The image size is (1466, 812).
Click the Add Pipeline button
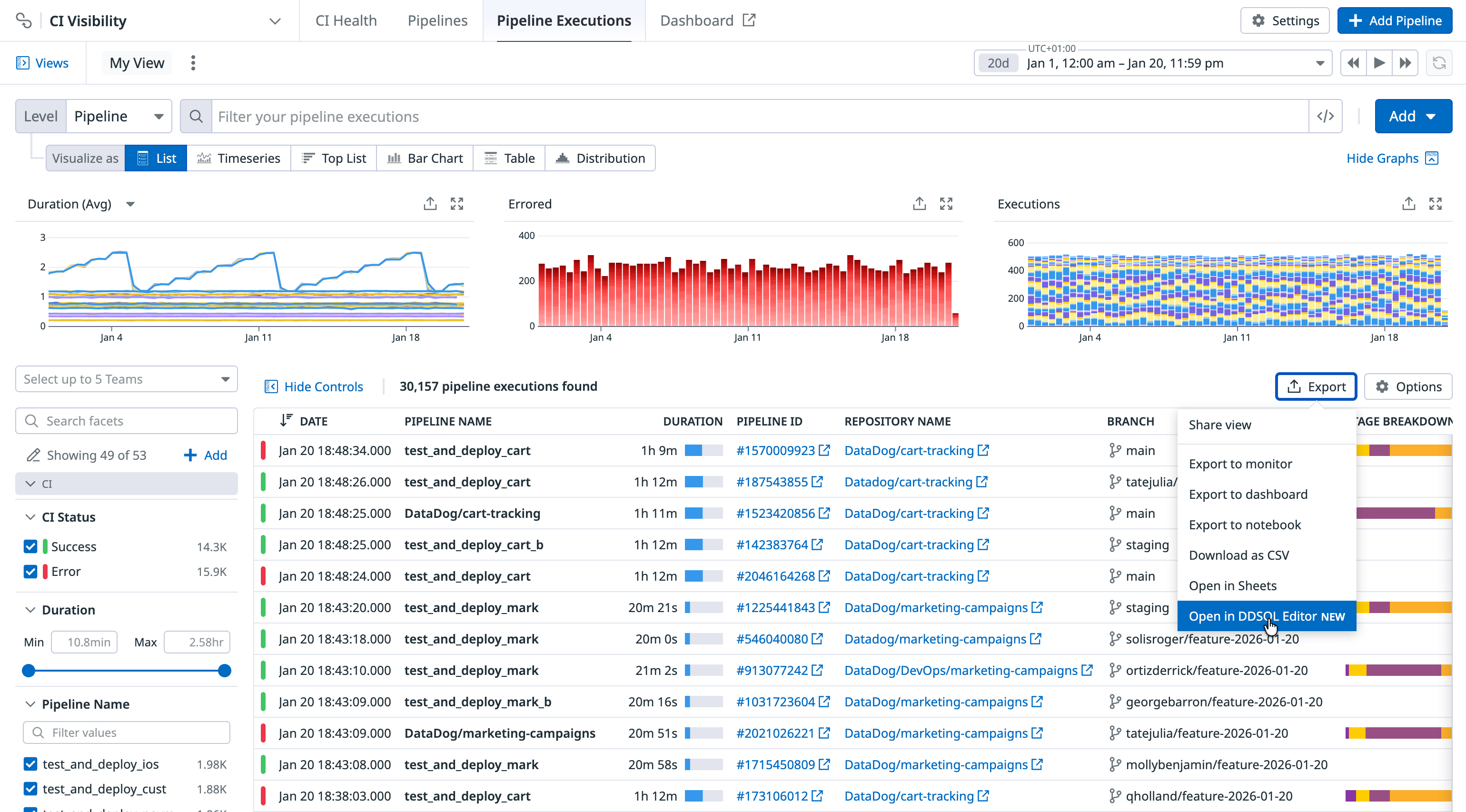1394,21
